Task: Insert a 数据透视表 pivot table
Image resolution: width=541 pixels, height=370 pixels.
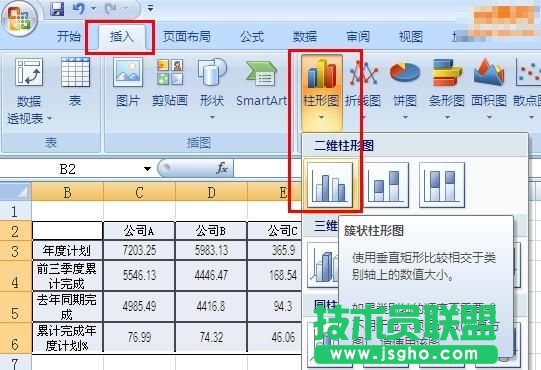Action: click(29, 91)
